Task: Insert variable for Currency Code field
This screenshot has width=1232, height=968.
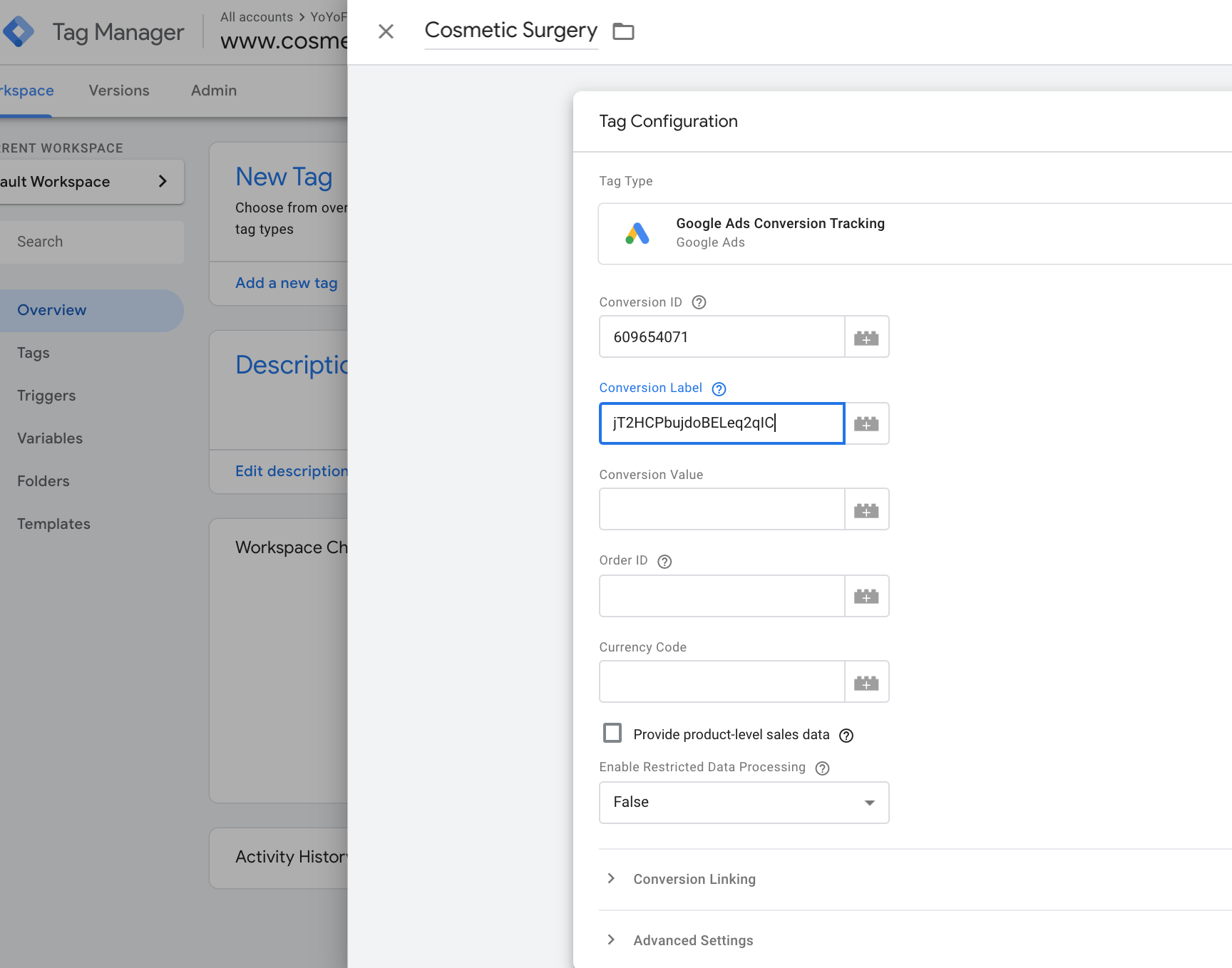Action: pyautogui.click(x=866, y=682)
